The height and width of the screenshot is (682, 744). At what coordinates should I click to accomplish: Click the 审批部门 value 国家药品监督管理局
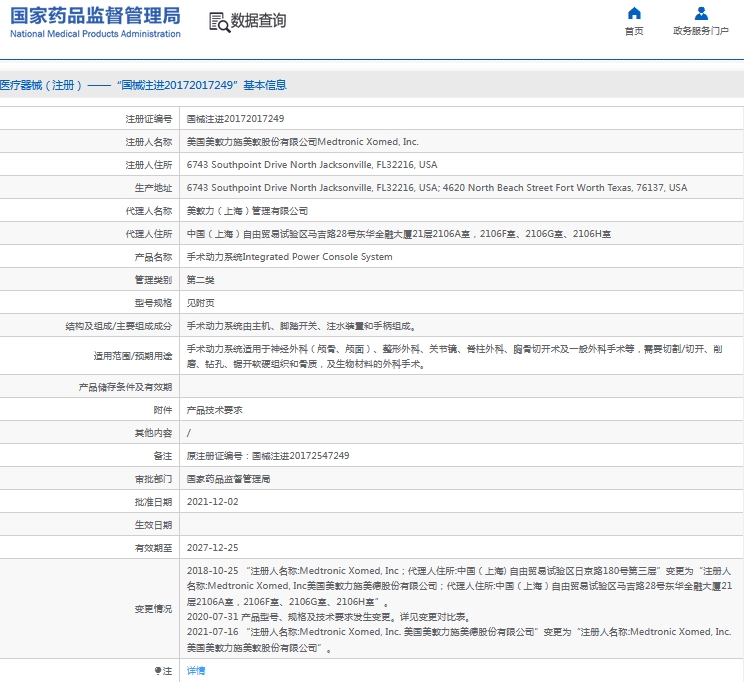(228, 479)
